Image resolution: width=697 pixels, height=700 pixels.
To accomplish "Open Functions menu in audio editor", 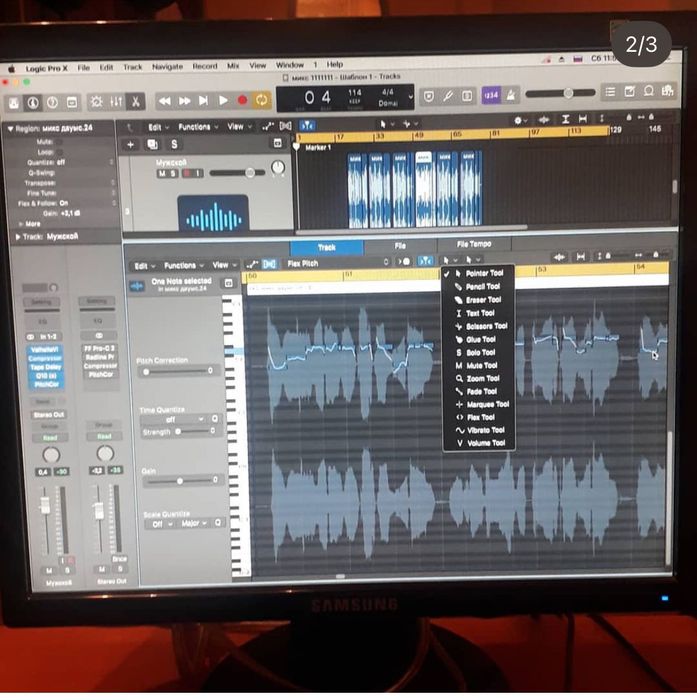I will (x=184, y=266).
